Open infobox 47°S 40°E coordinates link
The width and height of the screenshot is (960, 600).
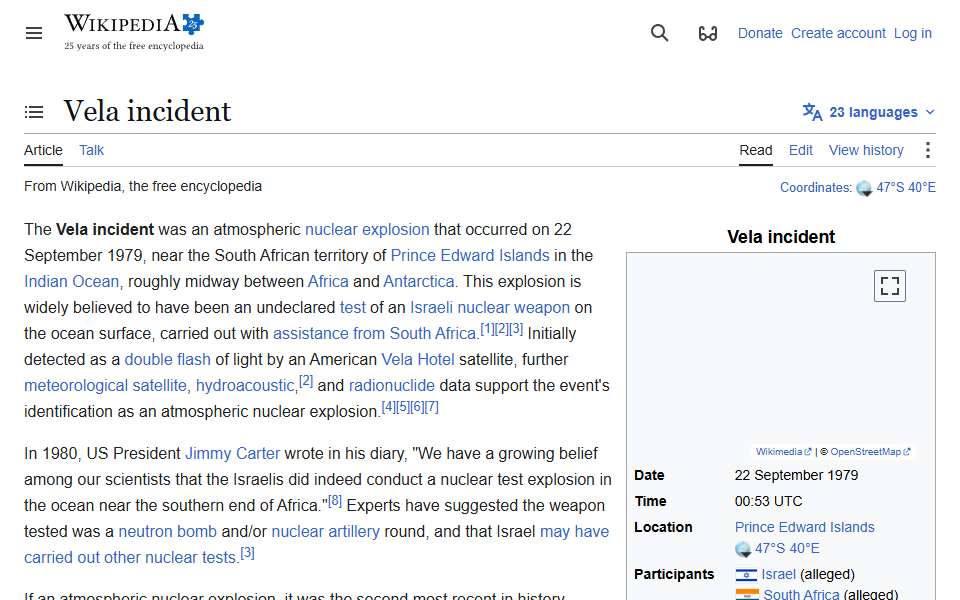[787, 549]
